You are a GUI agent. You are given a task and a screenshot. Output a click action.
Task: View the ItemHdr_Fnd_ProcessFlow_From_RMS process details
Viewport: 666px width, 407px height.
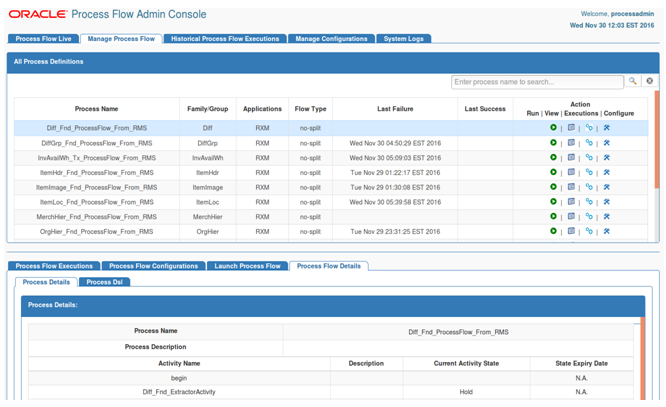pos(571,172)
